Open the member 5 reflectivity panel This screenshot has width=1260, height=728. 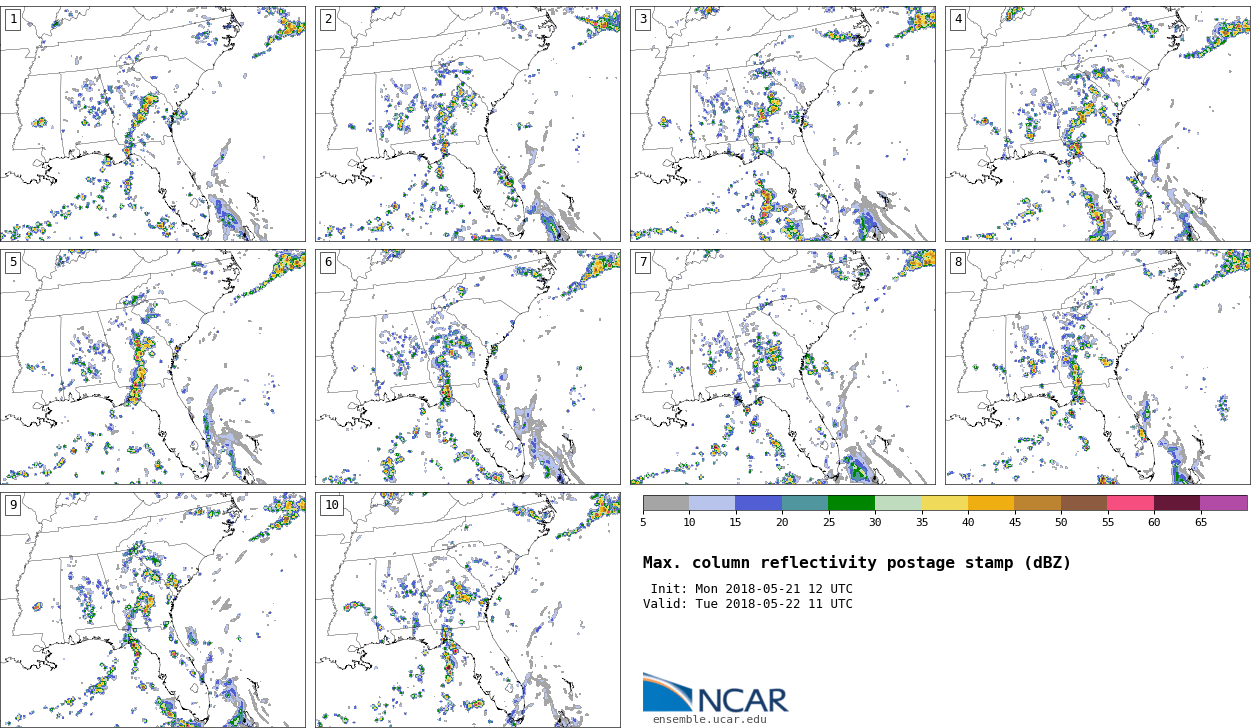tap(153, 367)
